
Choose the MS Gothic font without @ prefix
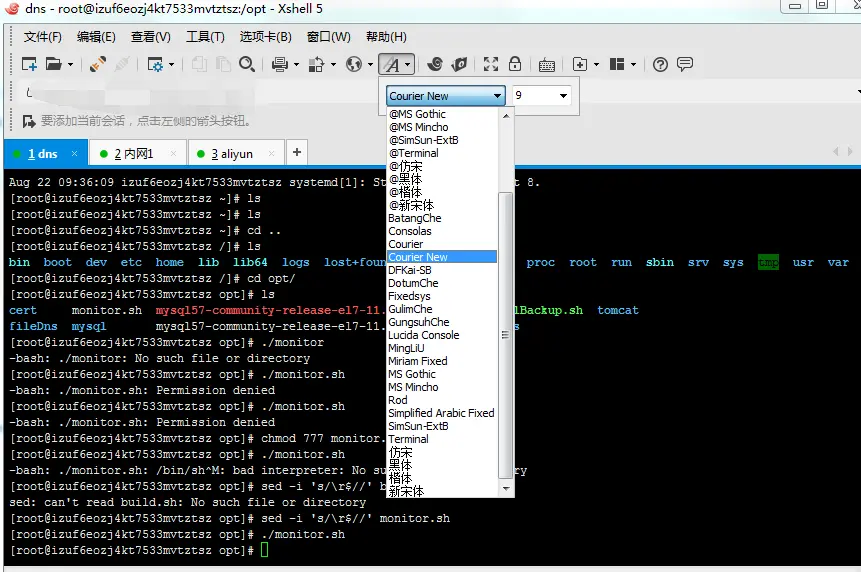(x=442, y=374)
